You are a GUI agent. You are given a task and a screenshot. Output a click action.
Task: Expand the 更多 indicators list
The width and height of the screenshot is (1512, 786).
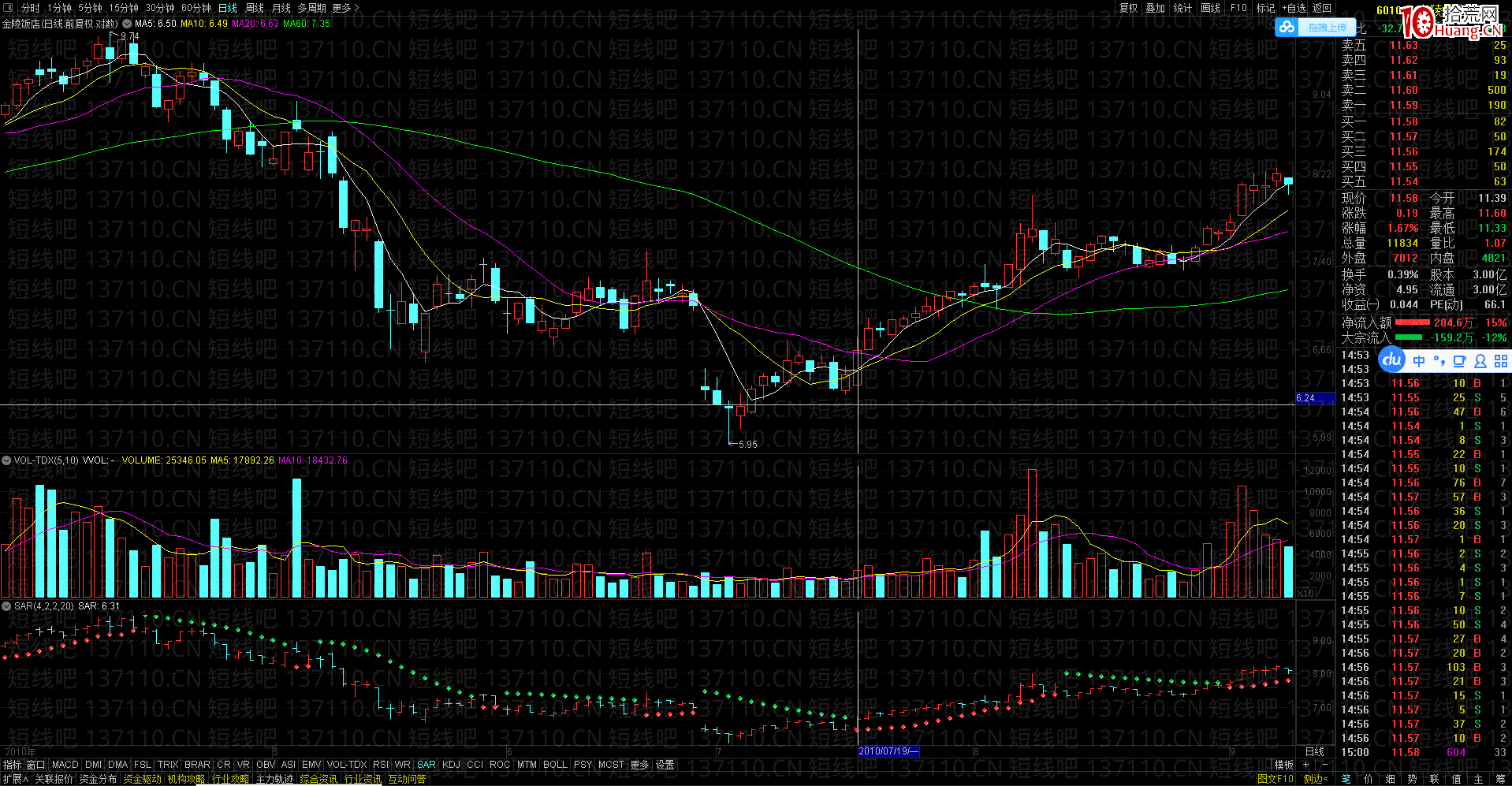click(x=639, y=765)
